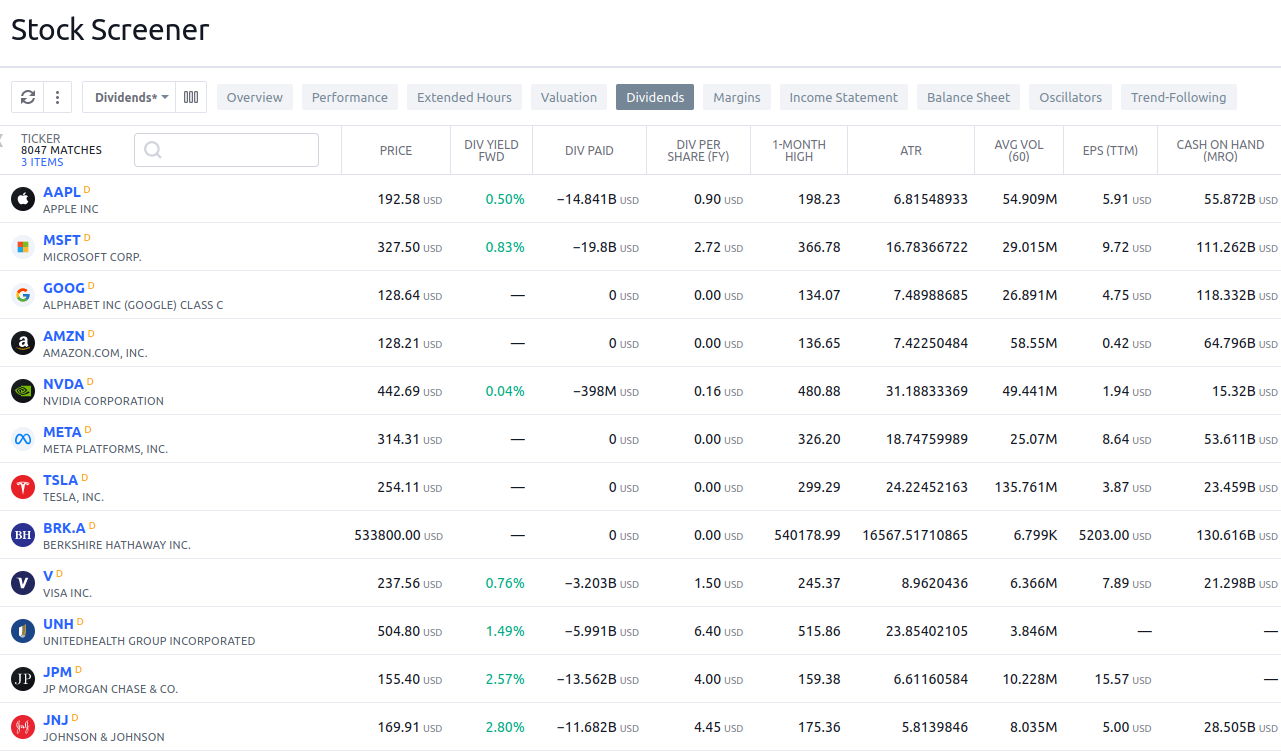Select the Valuation tab
1281x752 pixels.
(x=569, y=97)
